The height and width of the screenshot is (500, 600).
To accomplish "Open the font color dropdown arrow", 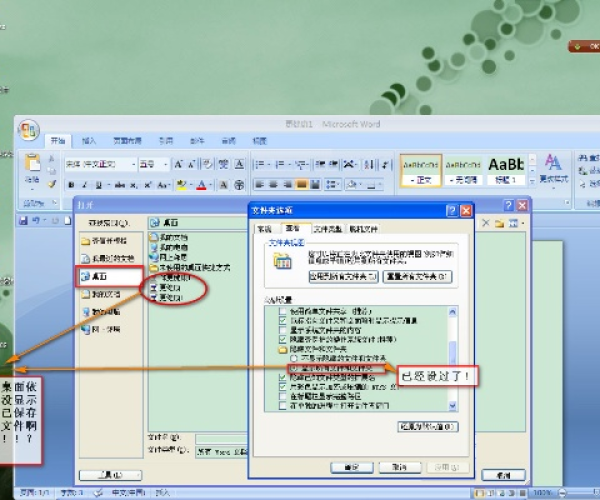I will point(210,185).
